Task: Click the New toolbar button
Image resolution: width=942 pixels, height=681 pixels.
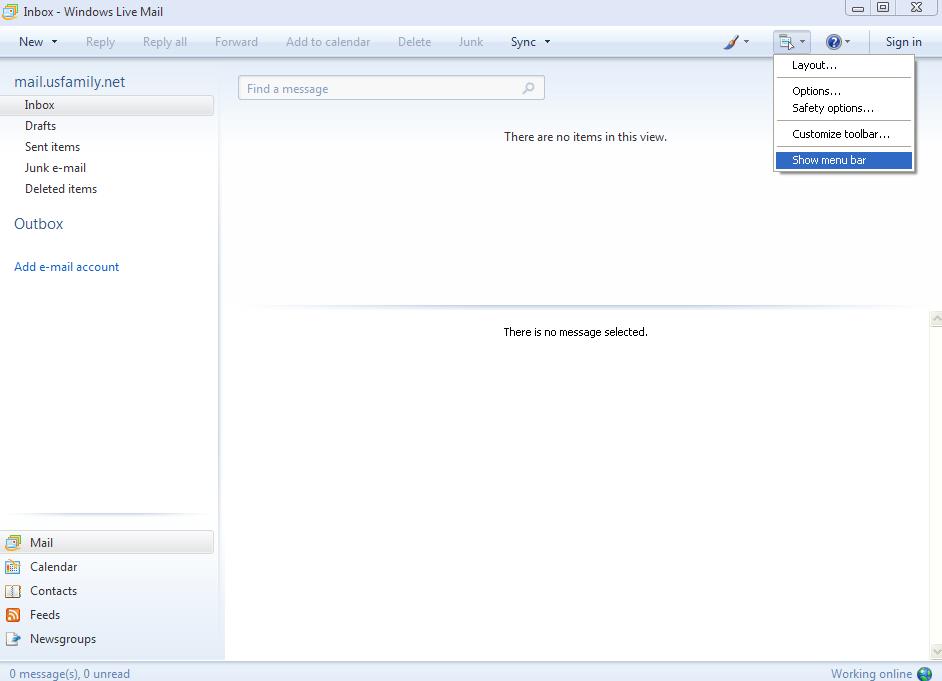Action: pyautogui.click(x=31, y=42)
